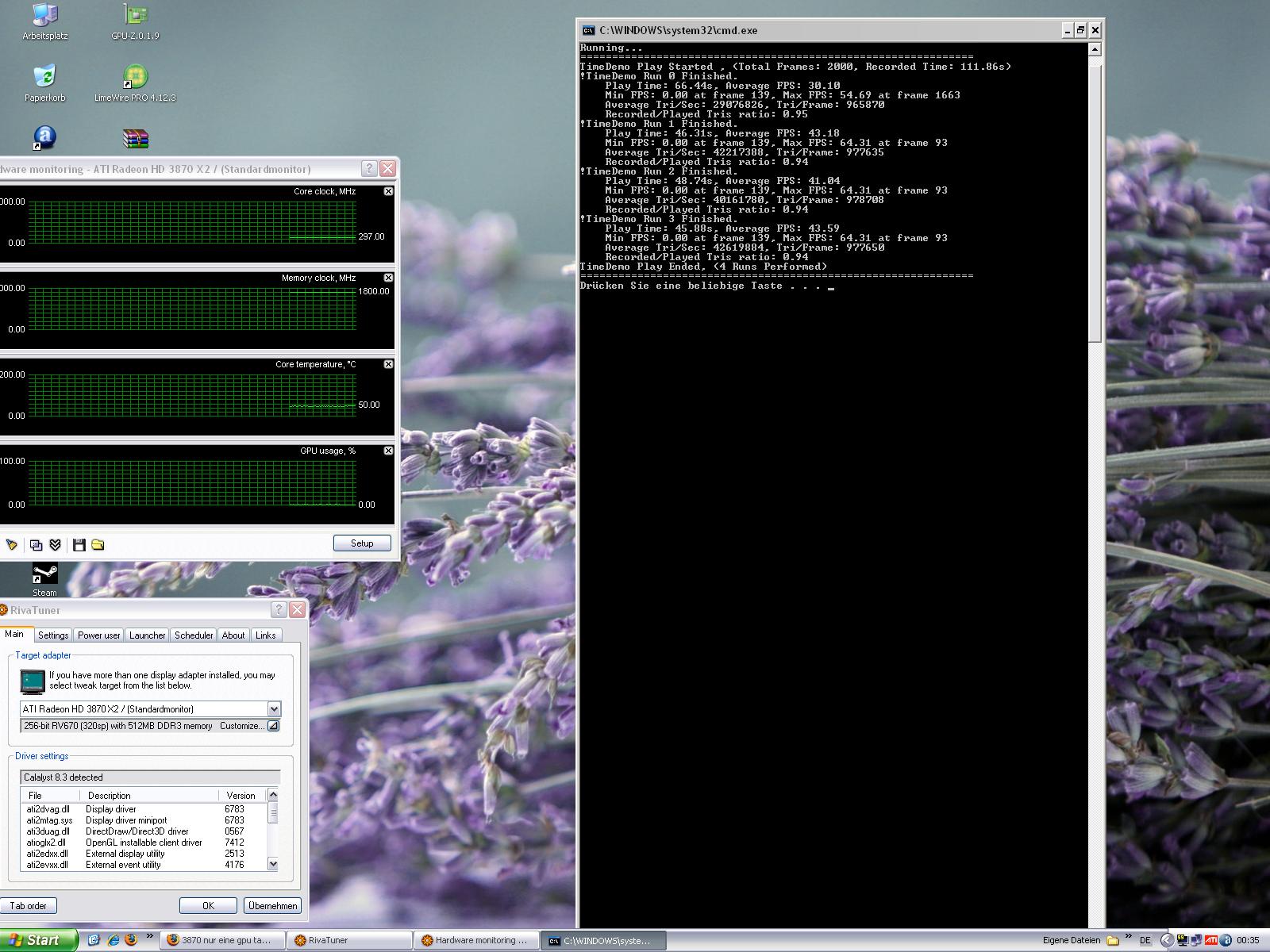The width and height of the screenshot is (1270, 952).
Task: Select the ati2evxx.dll driver row
Action: tap(144, 865)
